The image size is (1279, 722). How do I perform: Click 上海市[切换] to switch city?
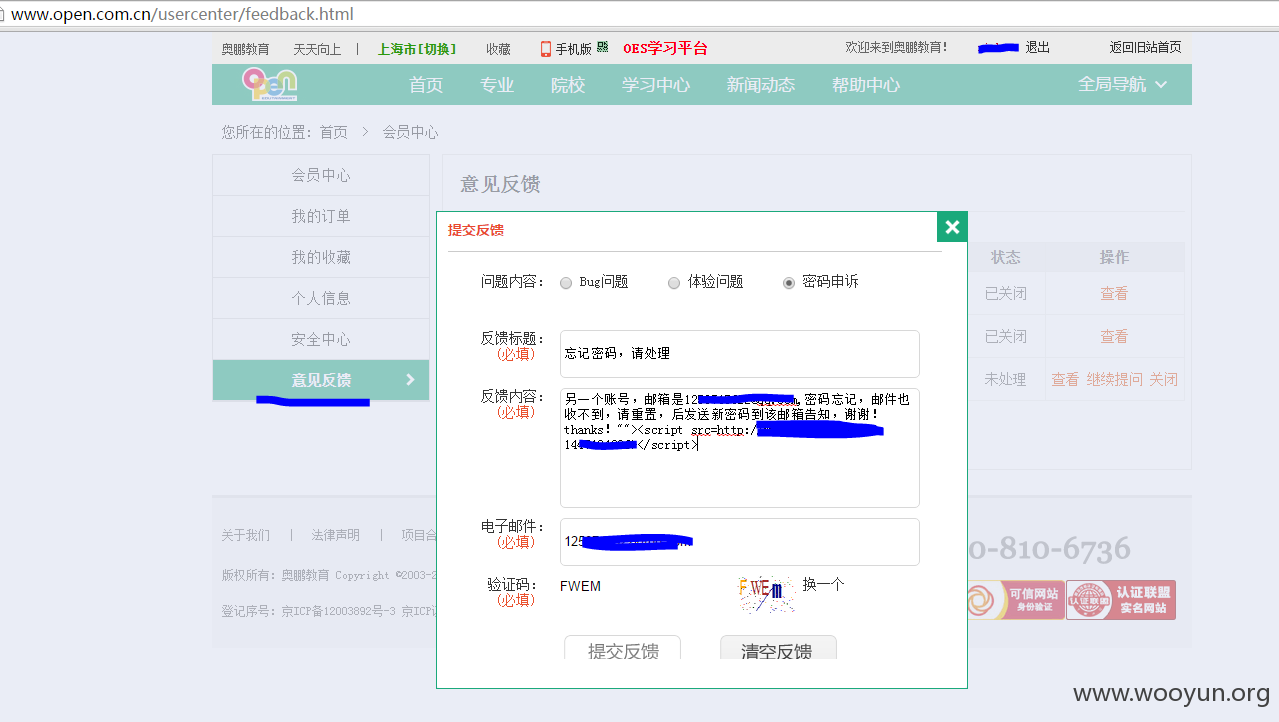417,49
